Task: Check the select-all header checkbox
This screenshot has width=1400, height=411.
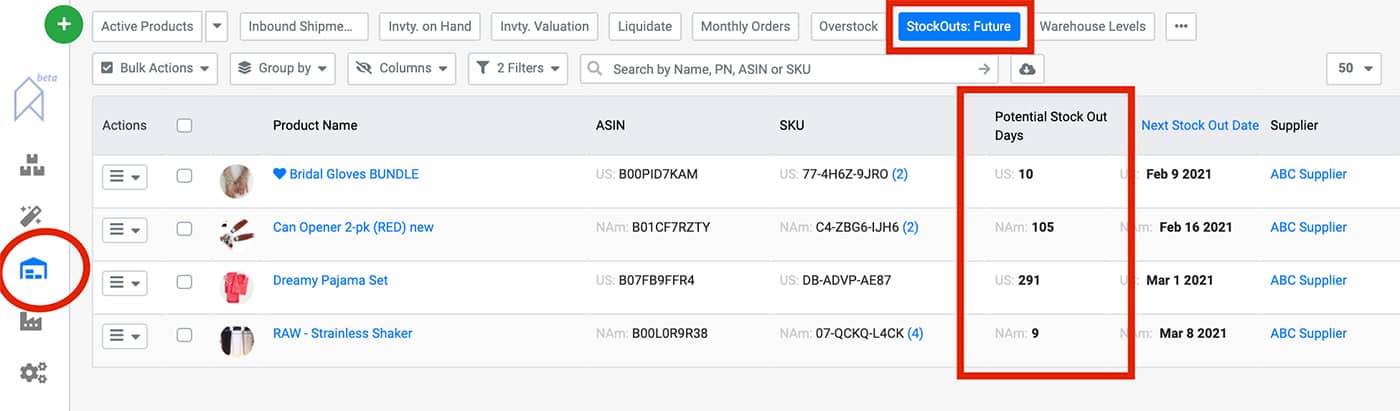Action: pyautogui.click(x=184, y=126)
